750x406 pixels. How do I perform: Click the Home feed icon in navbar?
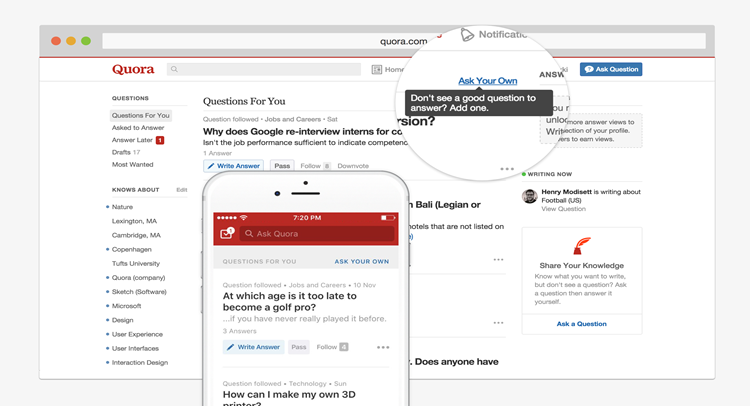pos(377,70)
